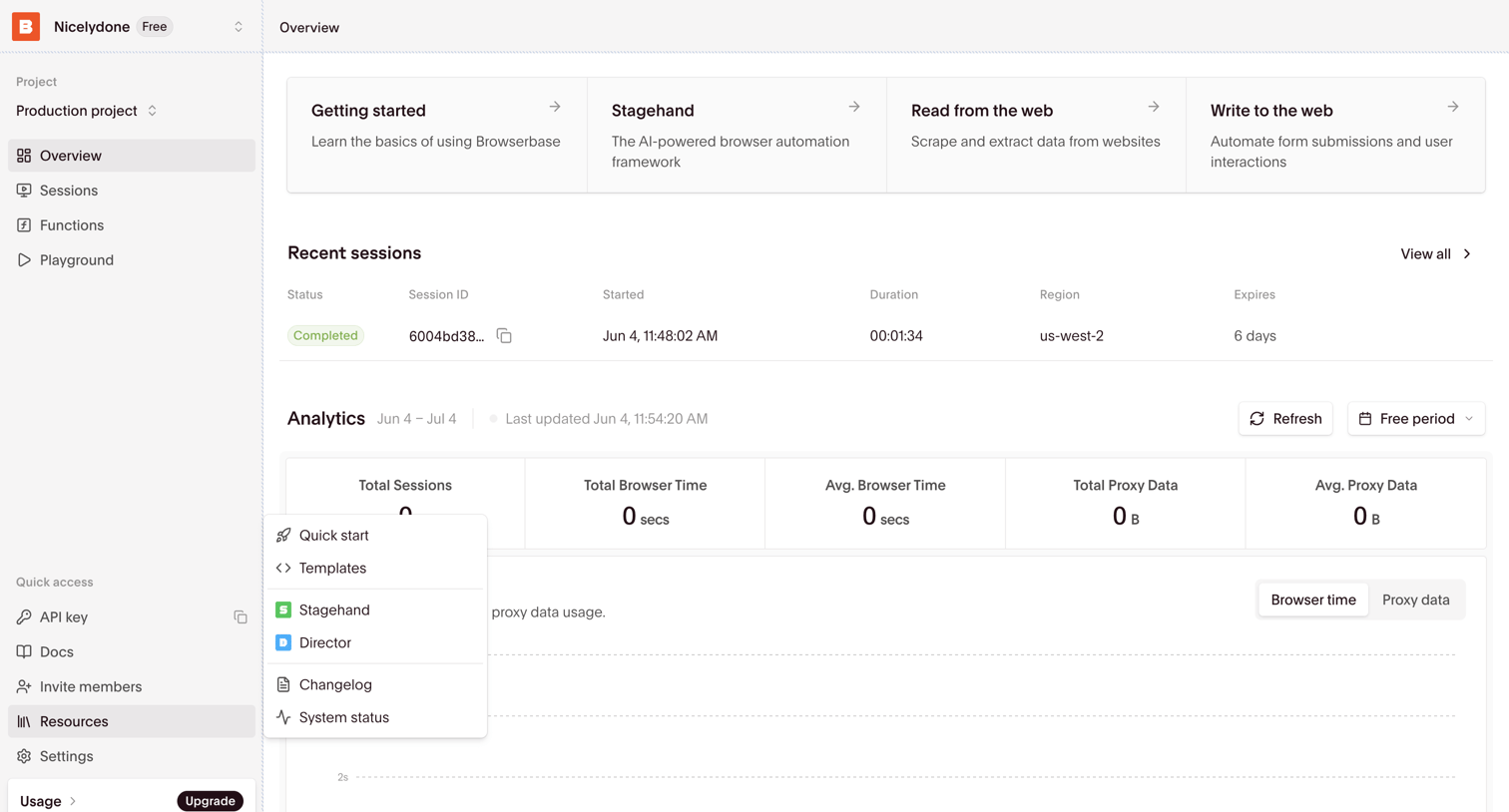Click start time Jun 4, 11:48:02 AM
Viewport: 1509px width, 812px height.
click(x=660, y=336)
